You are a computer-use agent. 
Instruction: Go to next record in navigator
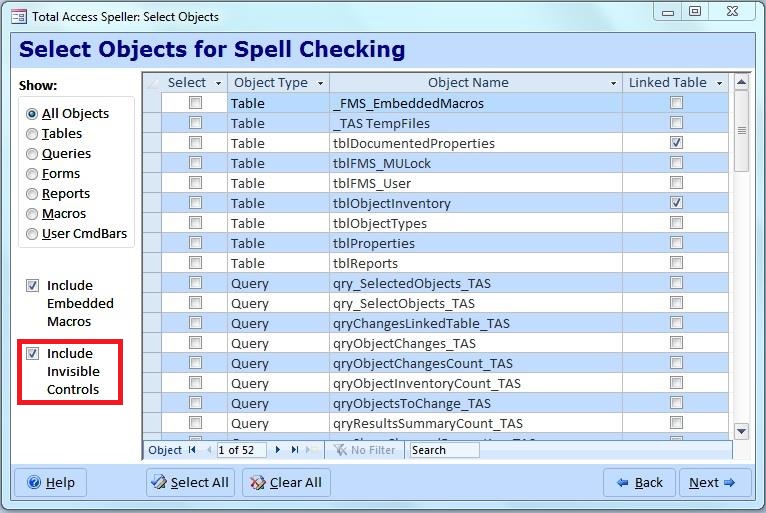[278, 450]
